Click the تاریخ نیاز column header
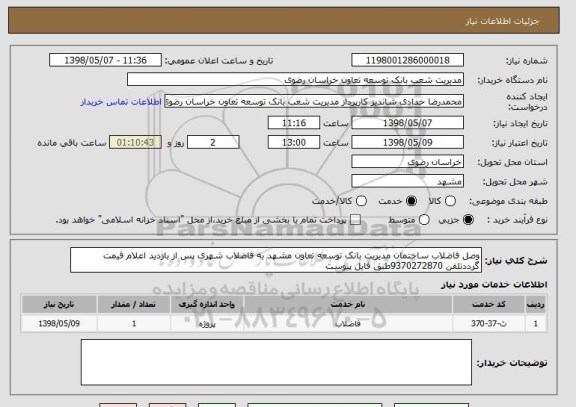The height and width of the screenshot is (407, 576). click(x=59, y=304)
